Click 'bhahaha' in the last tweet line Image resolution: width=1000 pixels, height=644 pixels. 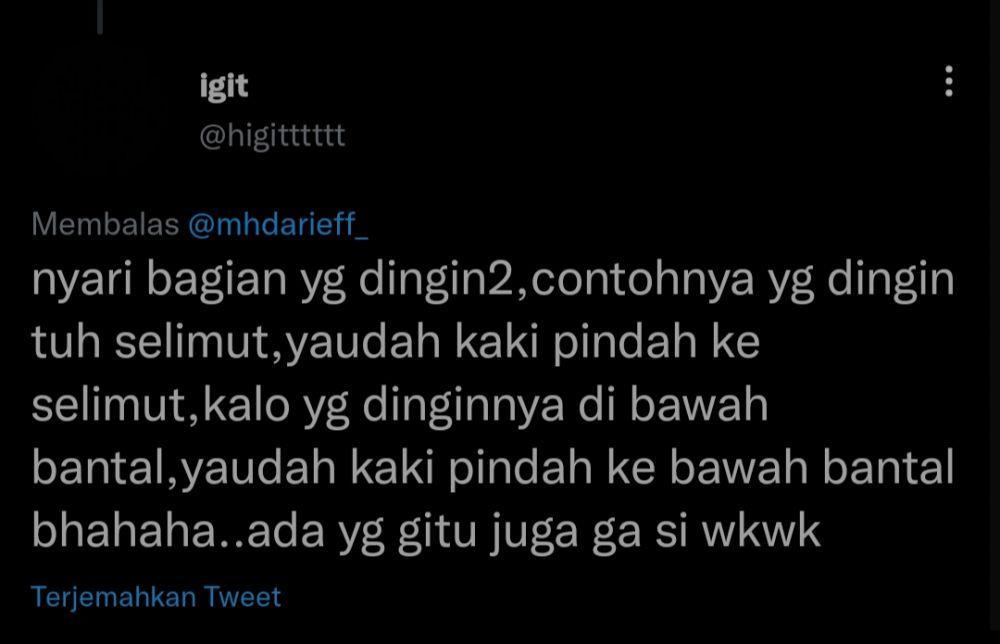[124, 531]
